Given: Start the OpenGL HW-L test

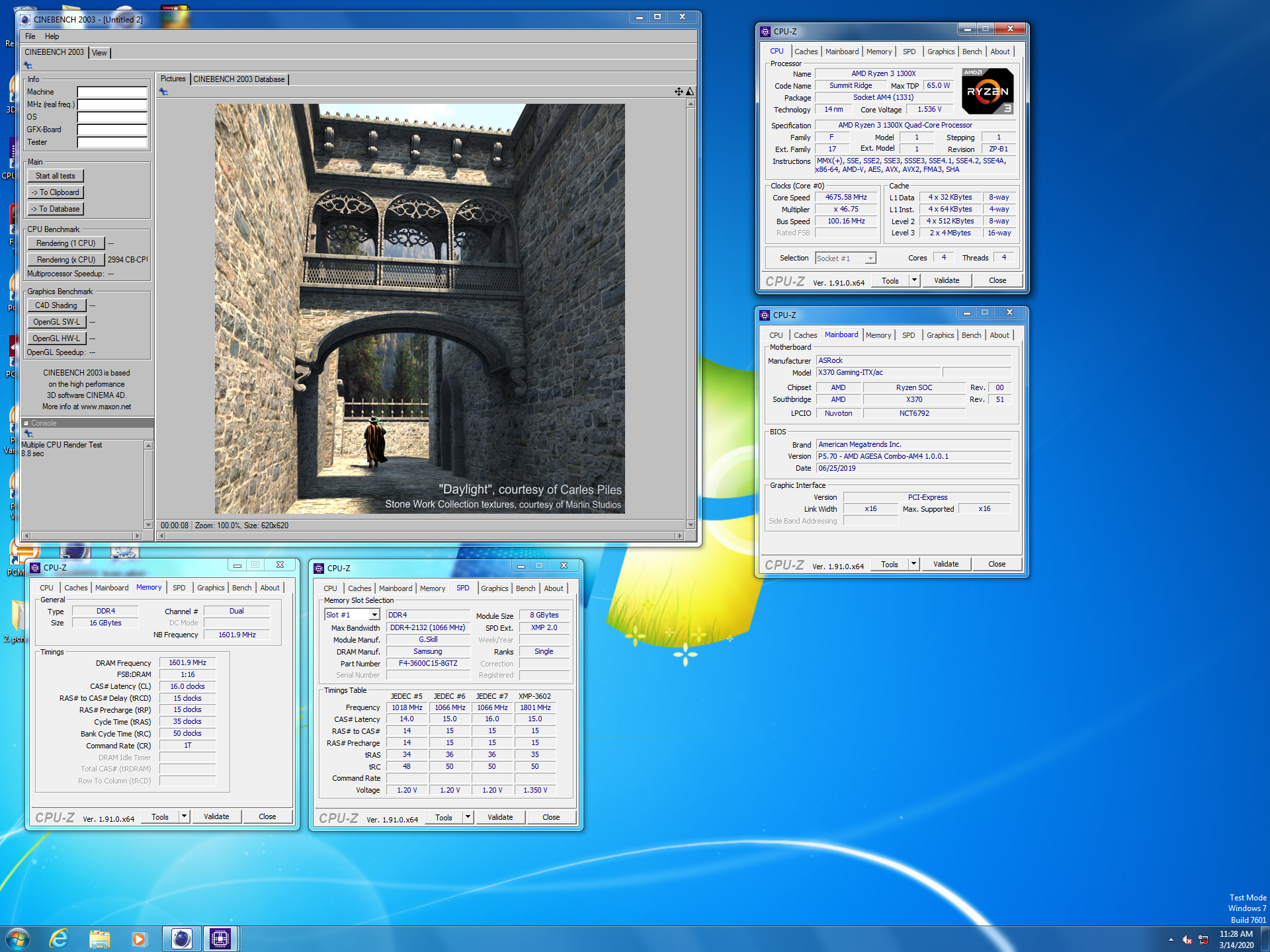Looking at the screenshot, I should click(56, 338).
